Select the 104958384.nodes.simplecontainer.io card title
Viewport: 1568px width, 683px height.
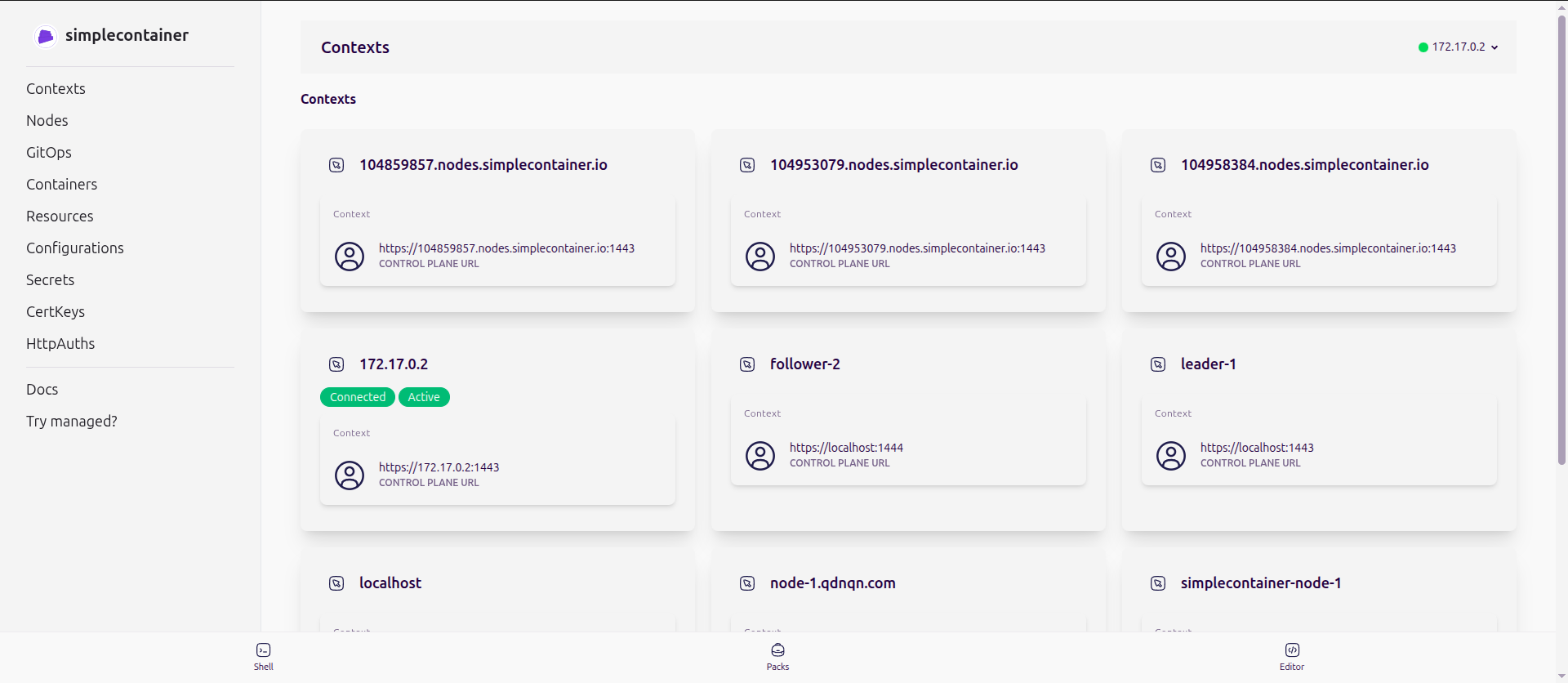pos(1305,165)
